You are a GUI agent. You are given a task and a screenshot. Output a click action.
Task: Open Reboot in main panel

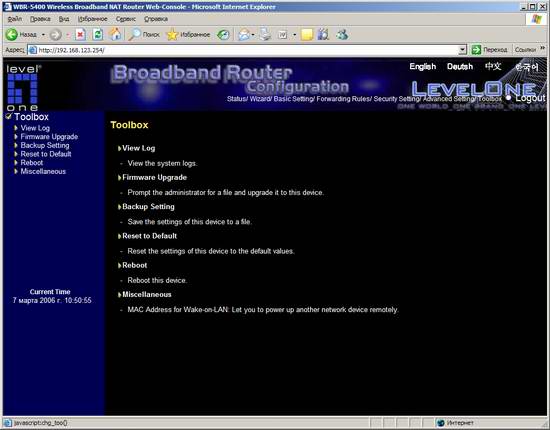134,266
